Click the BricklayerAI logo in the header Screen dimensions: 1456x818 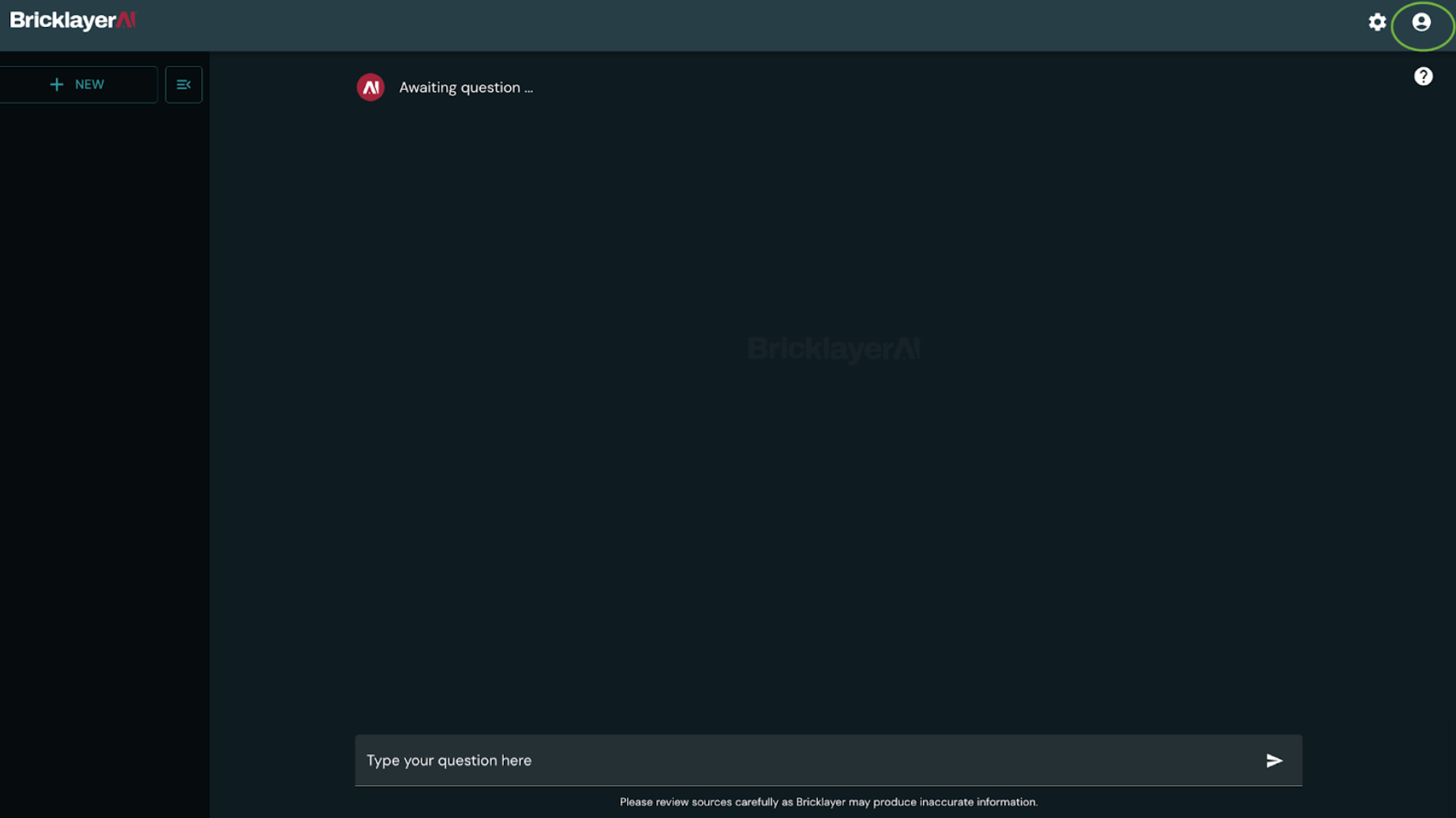coord(73,21)
